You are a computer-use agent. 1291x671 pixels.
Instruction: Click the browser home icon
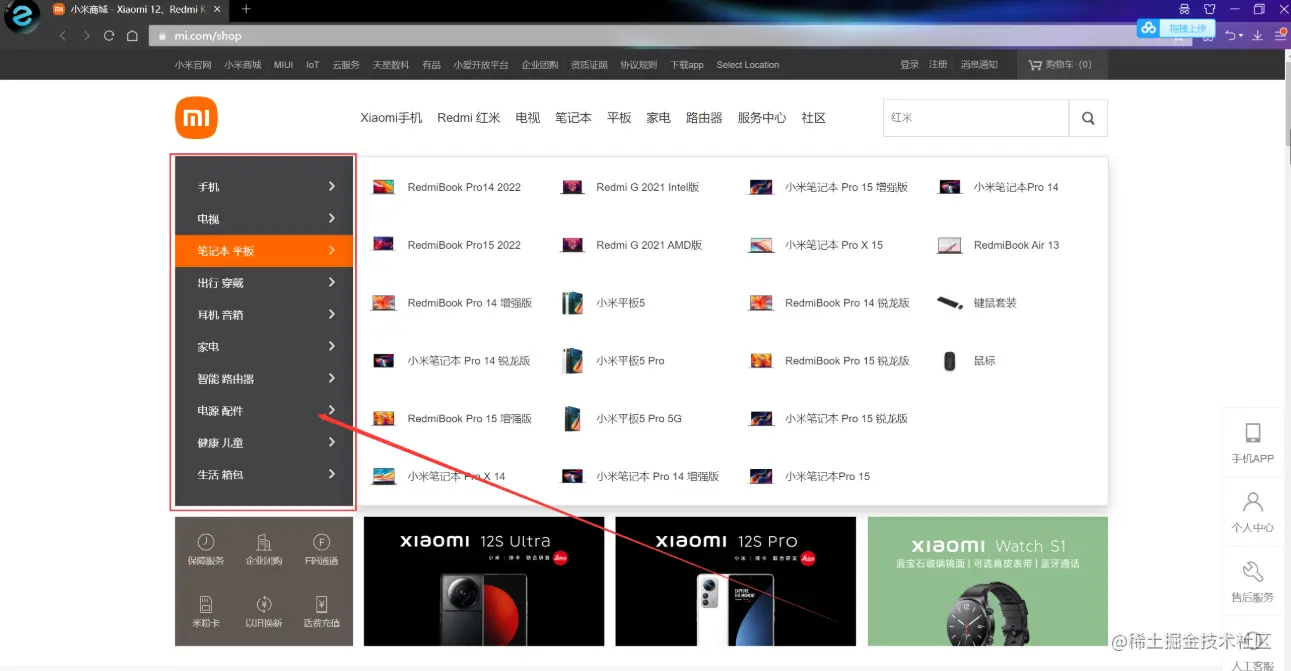coord(132,36)
